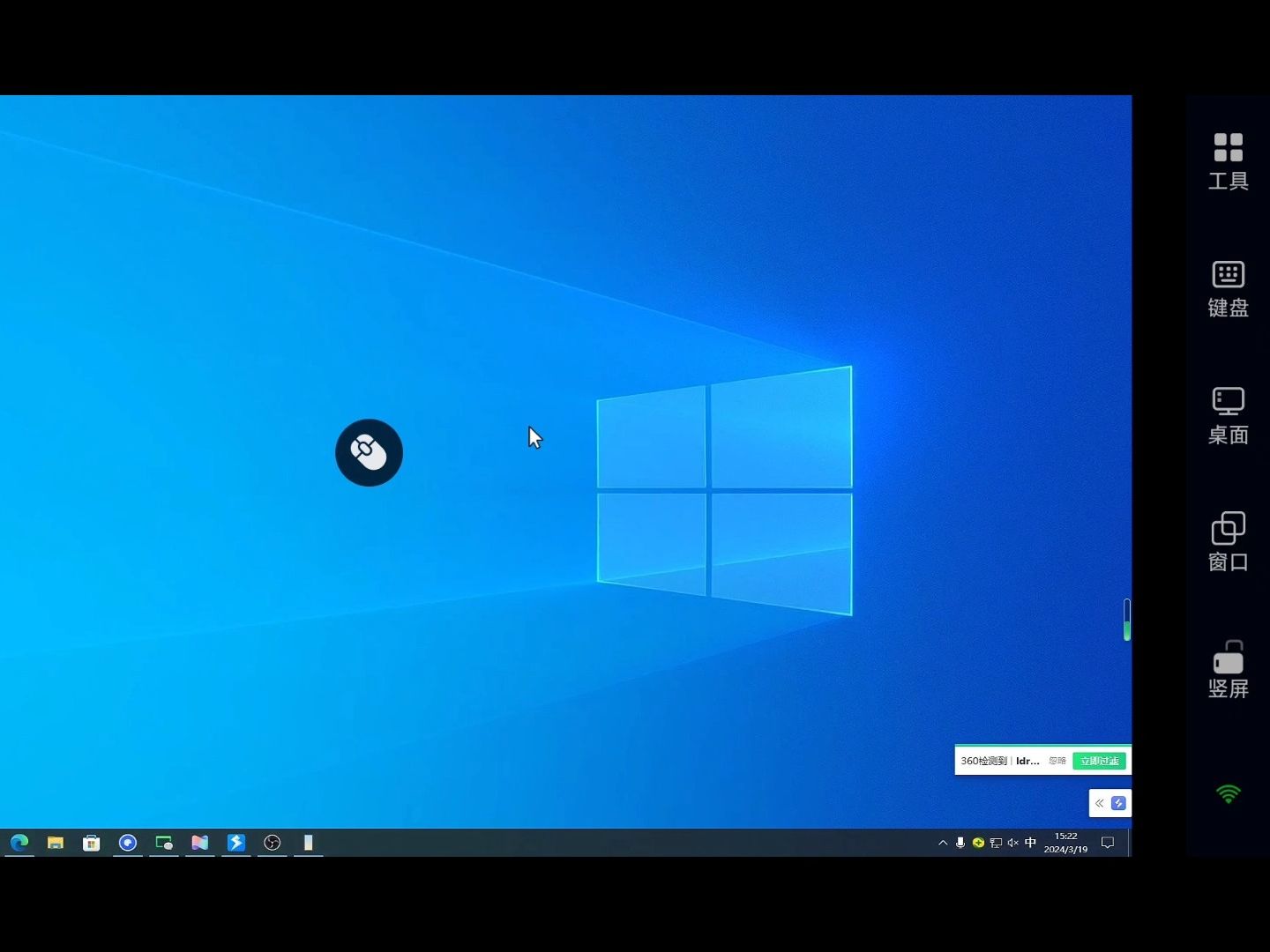Collapse the floating widget with double chevron
Viewport: 1270px width, 952px height.
tap(1100, 803)
